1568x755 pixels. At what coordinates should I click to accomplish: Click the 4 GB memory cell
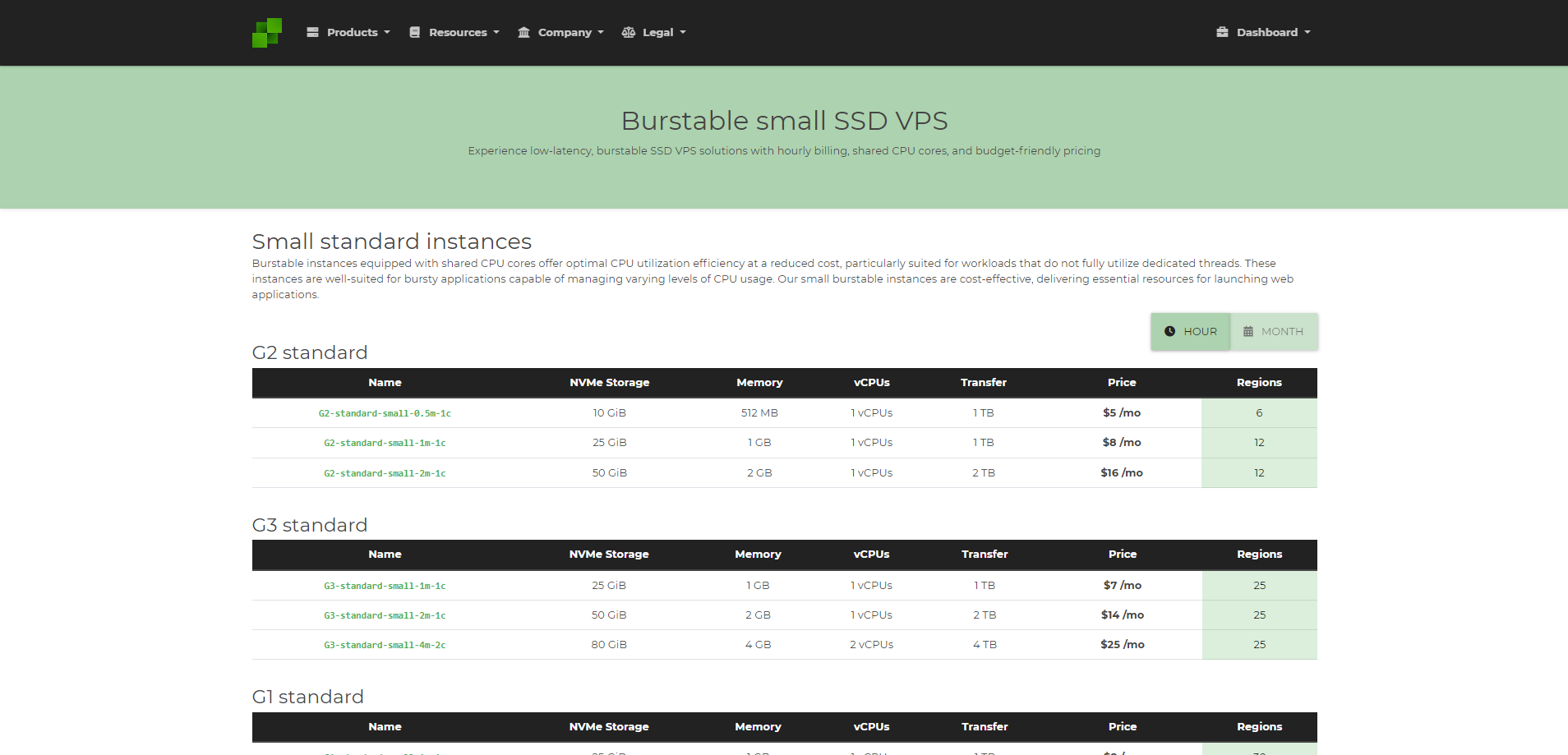pos(758,644)
